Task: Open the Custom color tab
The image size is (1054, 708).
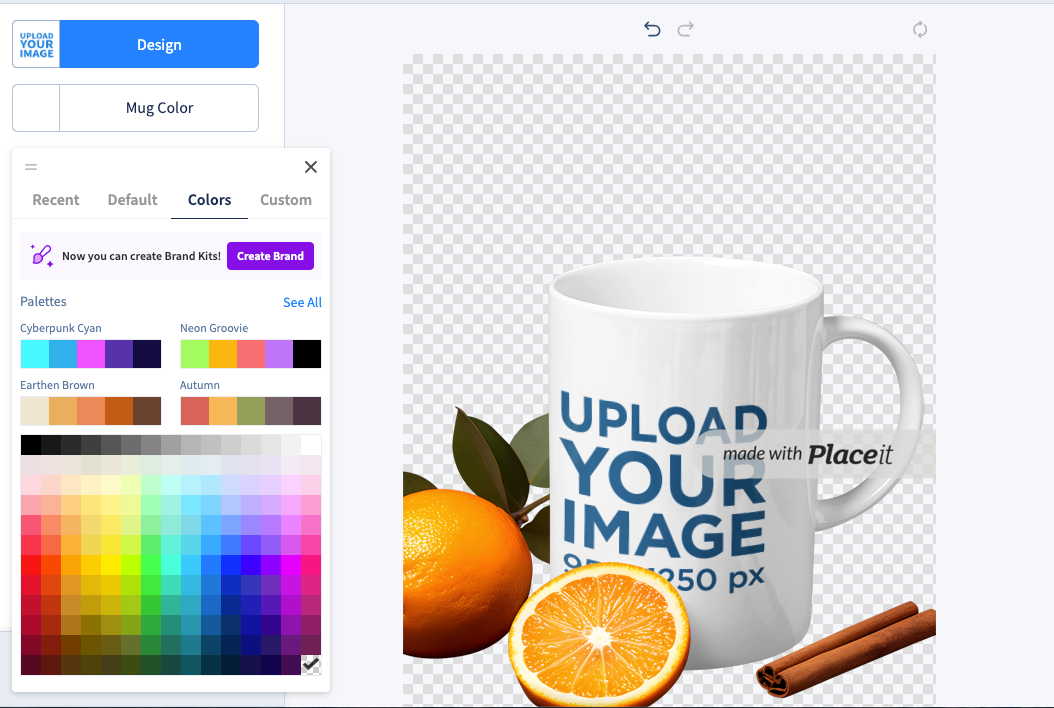Action: [286, 200]
